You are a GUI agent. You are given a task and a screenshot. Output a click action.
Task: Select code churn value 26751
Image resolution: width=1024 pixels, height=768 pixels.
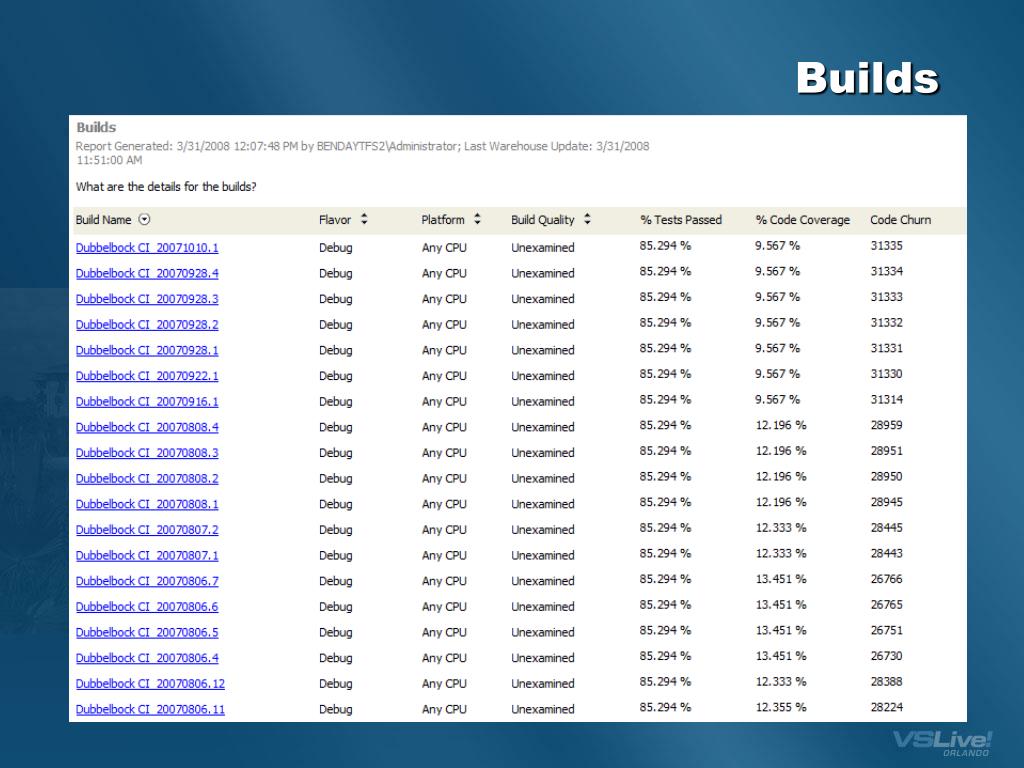pyautogui.click(x=886, y=630)
